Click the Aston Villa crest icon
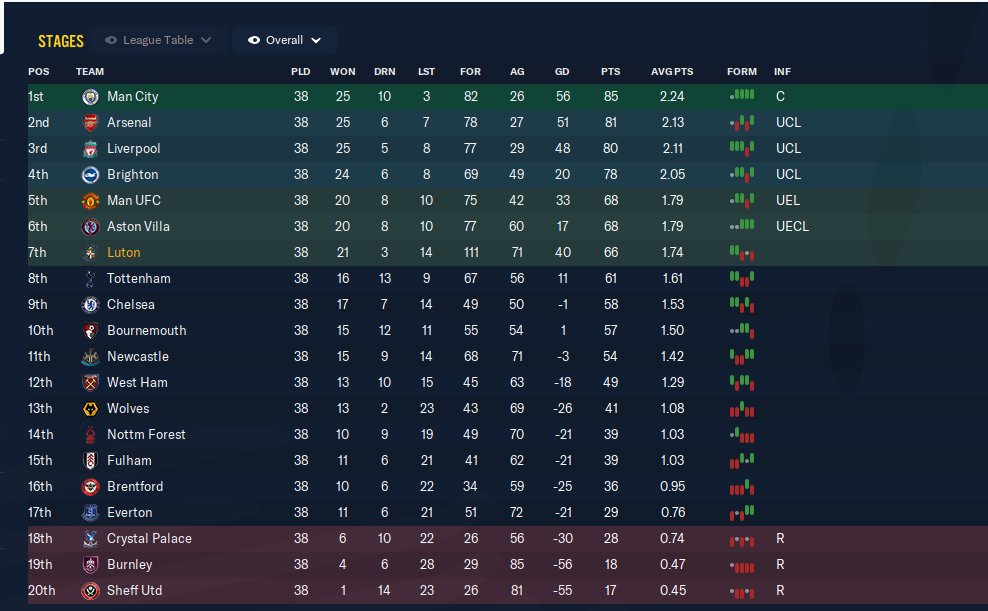 [x=91, y=227]
